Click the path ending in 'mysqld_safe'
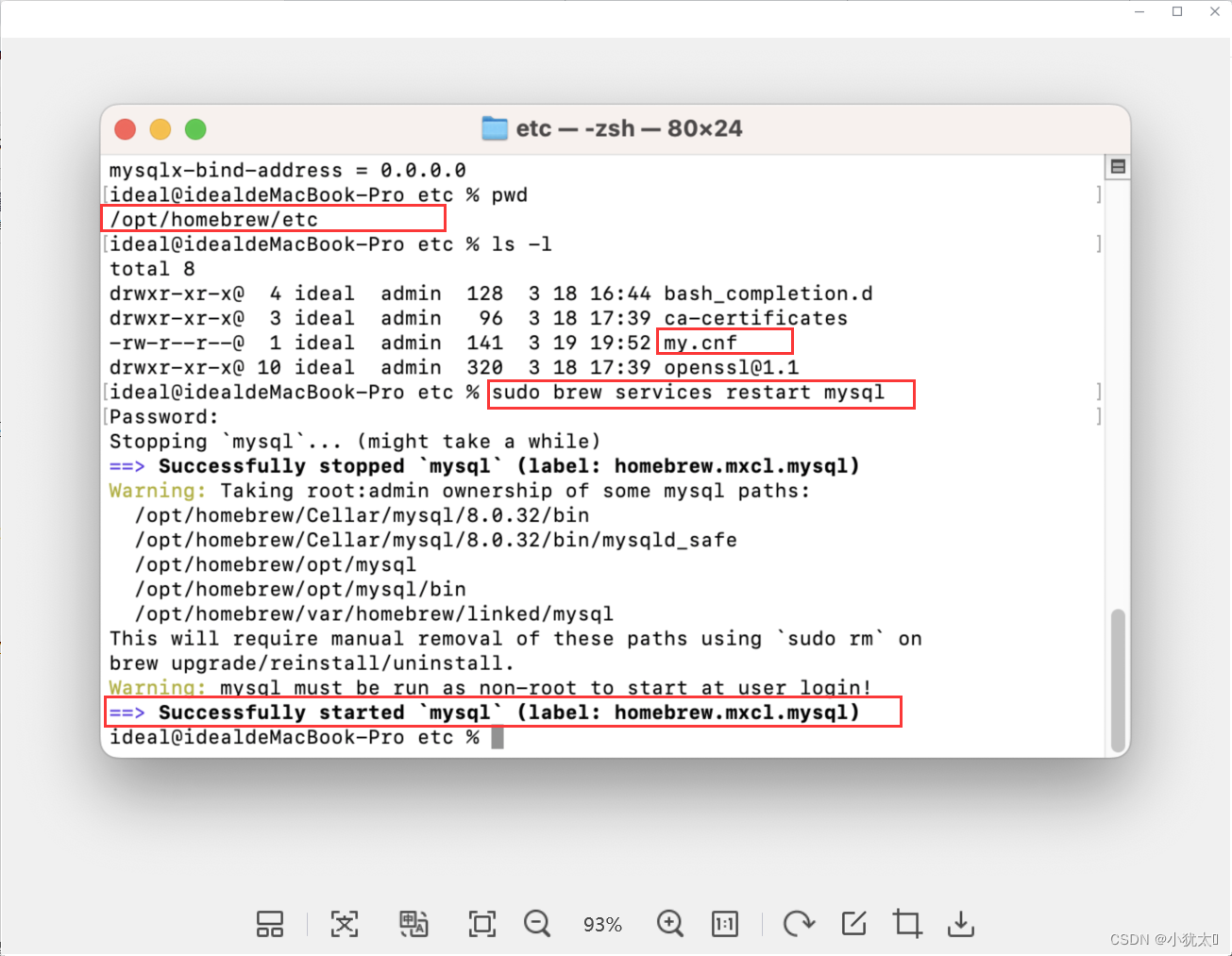 click(436, 541)
